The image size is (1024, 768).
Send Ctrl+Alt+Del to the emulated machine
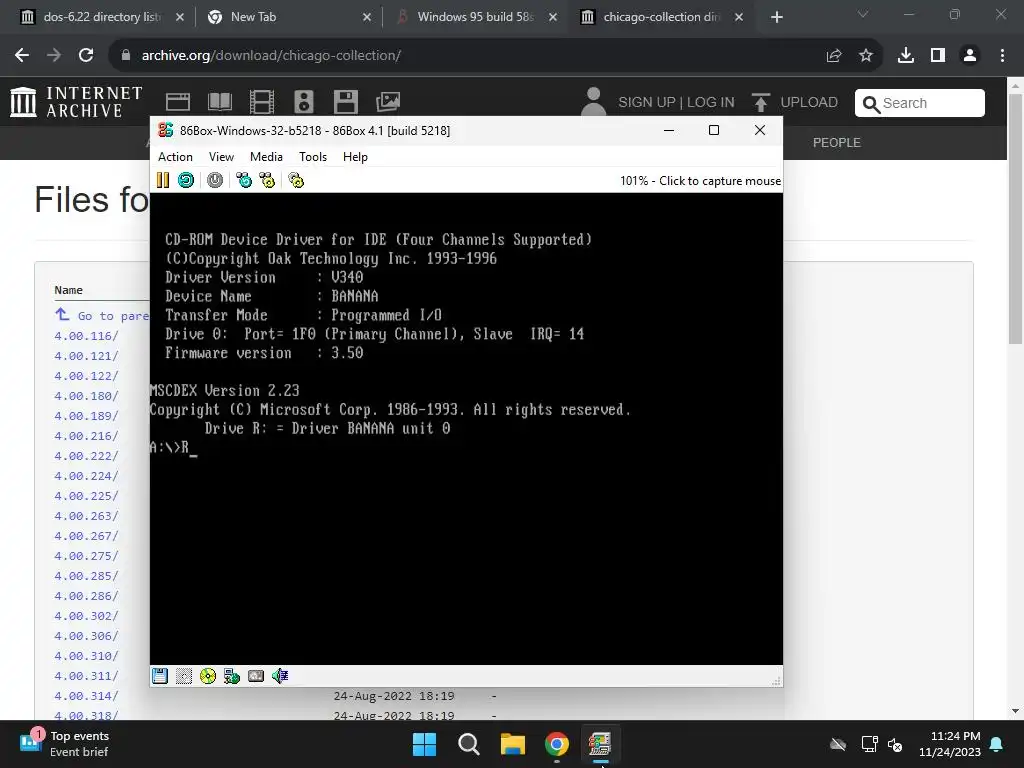244,180
